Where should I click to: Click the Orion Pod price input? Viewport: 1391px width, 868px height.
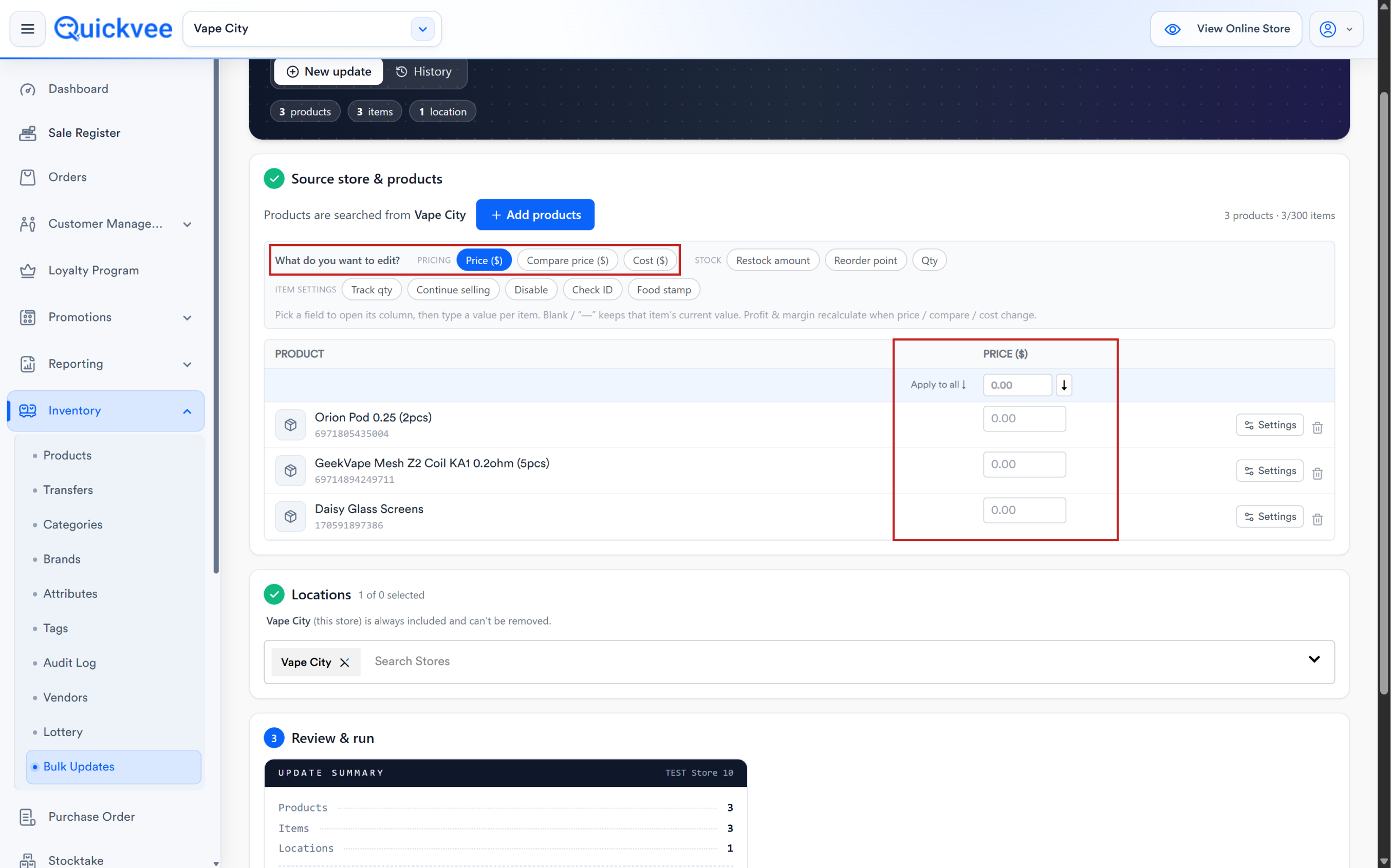pos(1025,419)
